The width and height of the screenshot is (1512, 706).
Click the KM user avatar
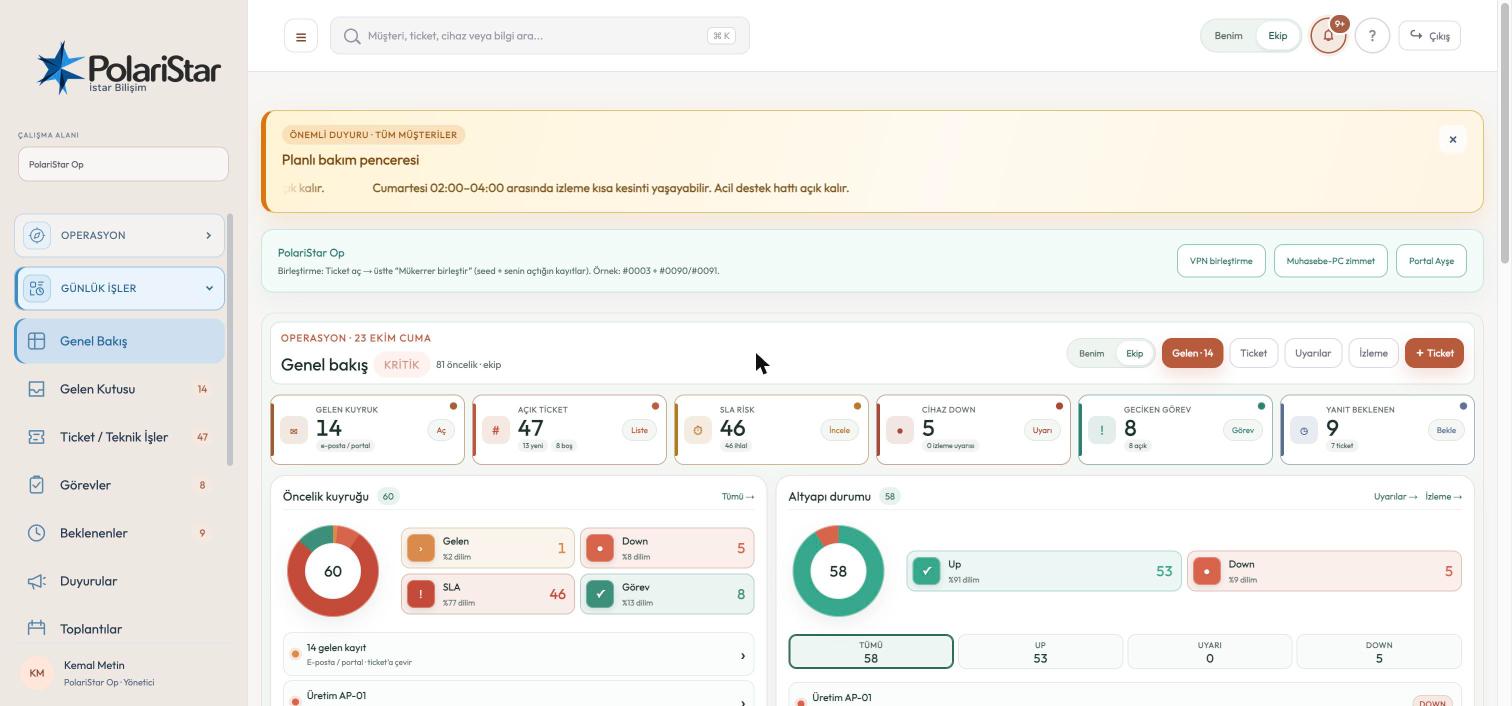pyautogui.click(x=37, y=674)
